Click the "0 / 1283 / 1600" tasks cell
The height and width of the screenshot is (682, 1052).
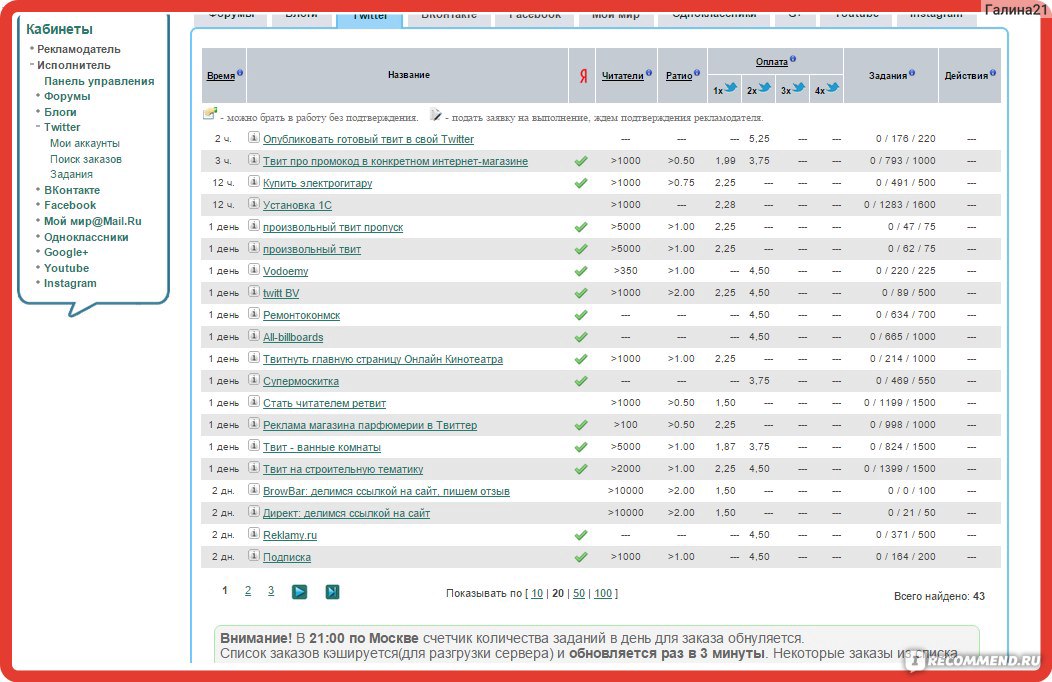[900, 205]
